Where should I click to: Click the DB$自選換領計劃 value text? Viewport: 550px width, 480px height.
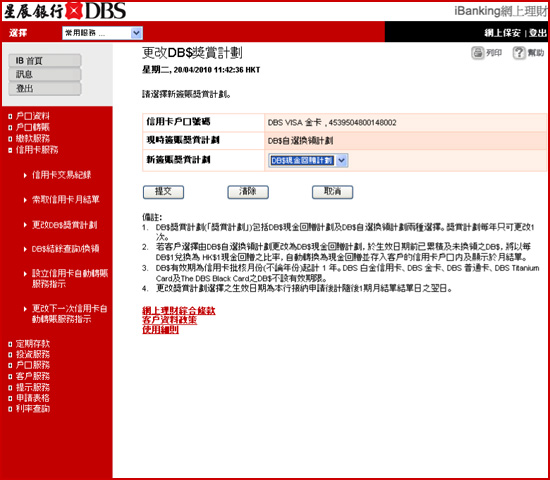coord(301,141)
